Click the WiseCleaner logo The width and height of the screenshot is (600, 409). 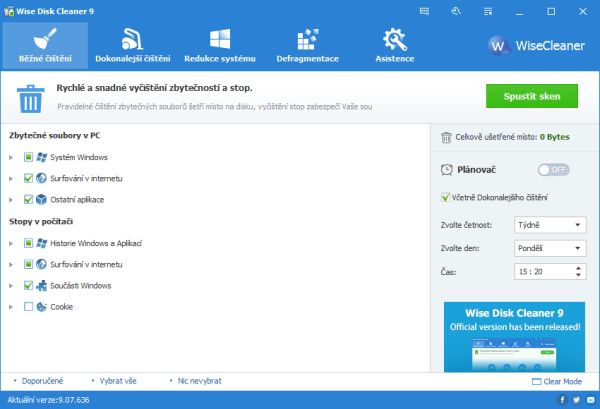(x=536, y=46)
